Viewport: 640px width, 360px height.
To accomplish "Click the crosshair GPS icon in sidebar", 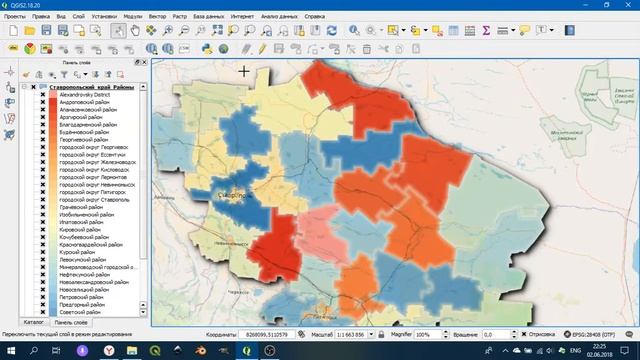I will point(10,72).
